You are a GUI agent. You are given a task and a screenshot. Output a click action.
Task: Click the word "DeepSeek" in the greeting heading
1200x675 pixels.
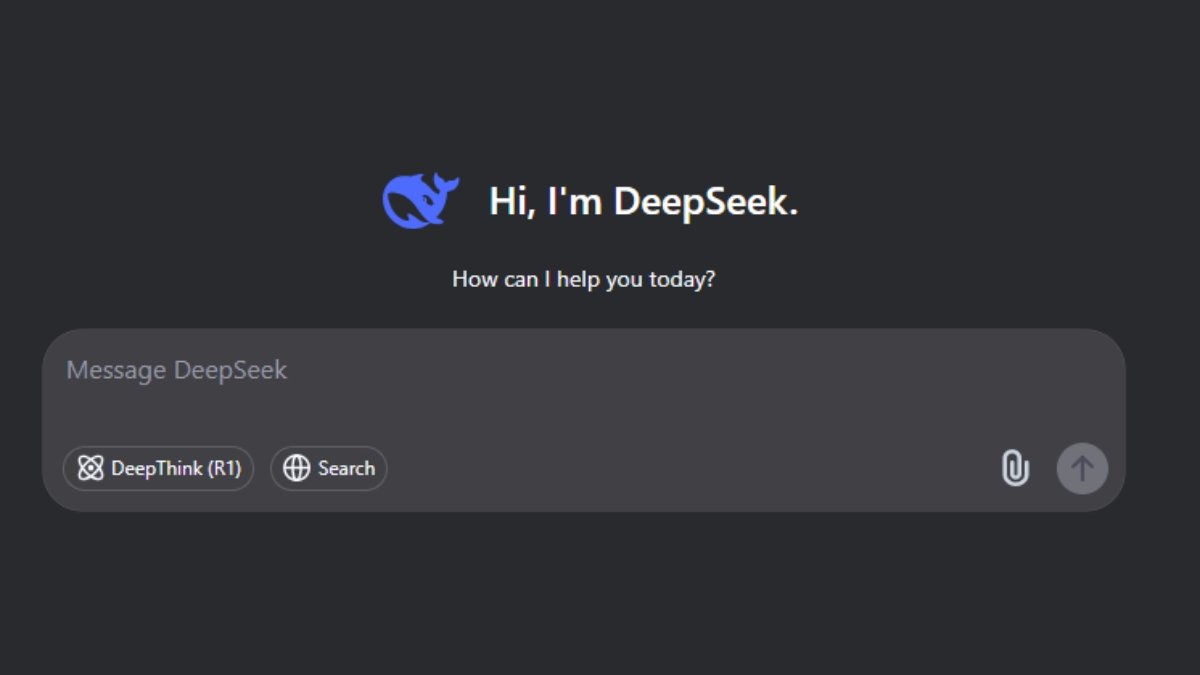pos(704,202)
